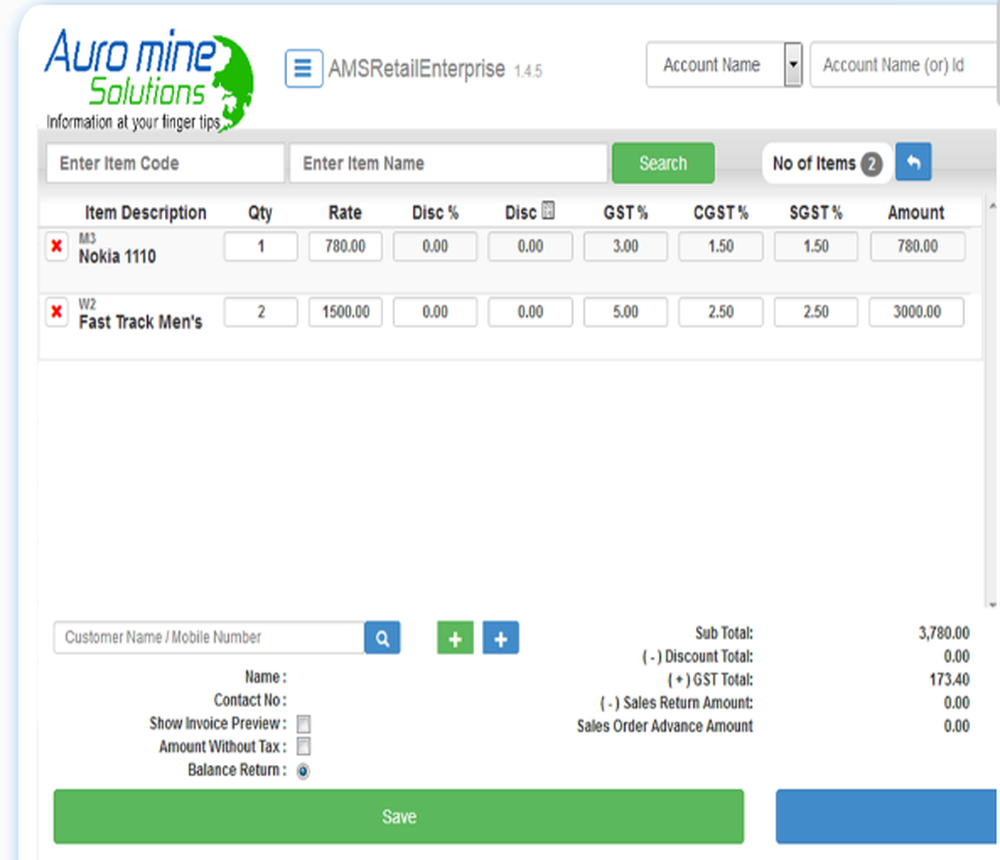Click the Customer Name / Mobile Number field
1000x860 pixels.
209,638
